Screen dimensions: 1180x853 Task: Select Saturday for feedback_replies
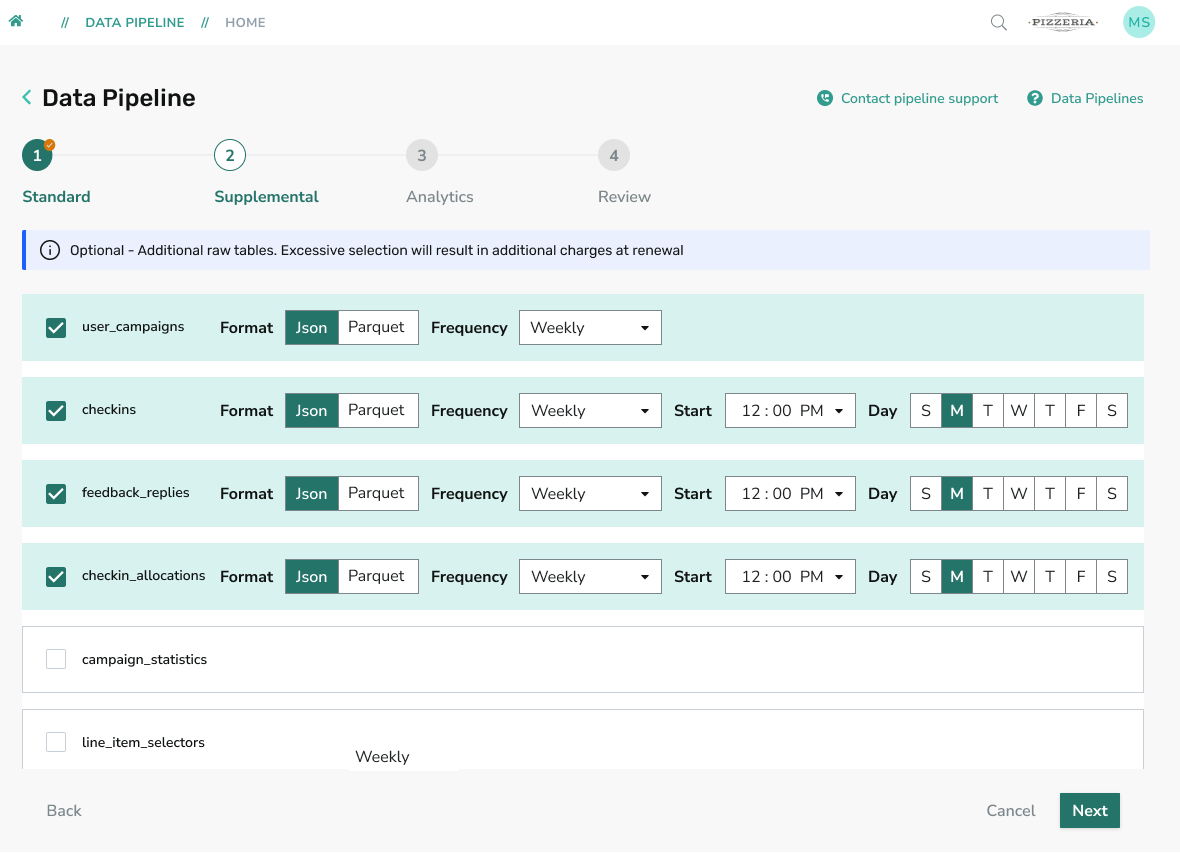pos(1112,493)
